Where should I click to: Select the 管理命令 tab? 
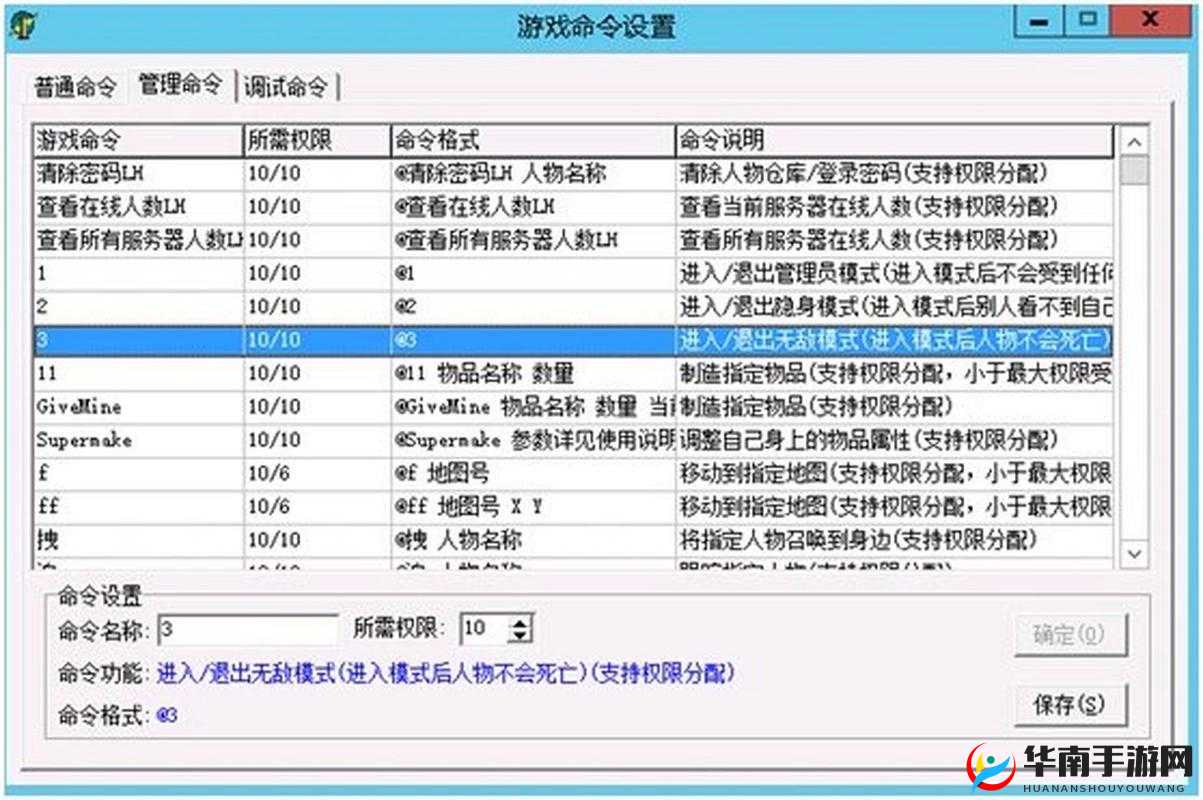(x=180, y=87)
